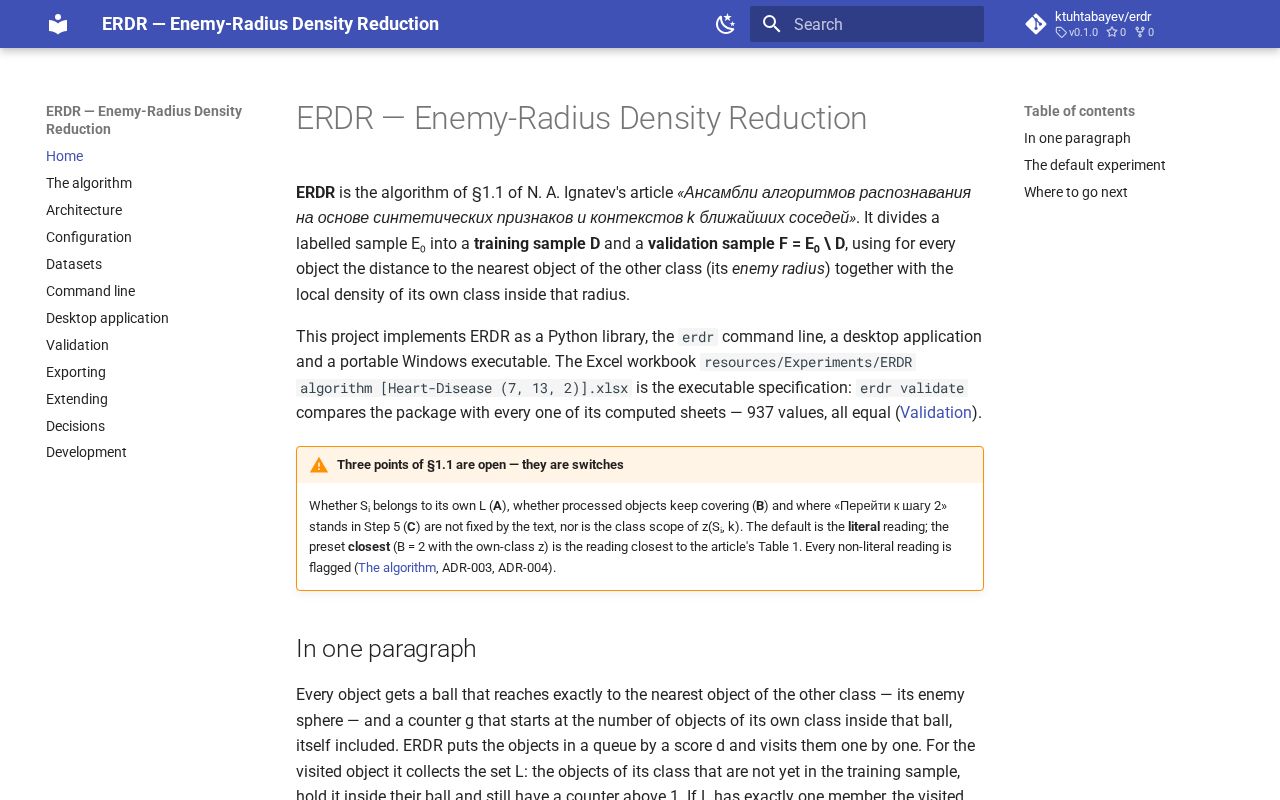Open the Development page
The image size is (1280, 800).
(x=86, y=452)
